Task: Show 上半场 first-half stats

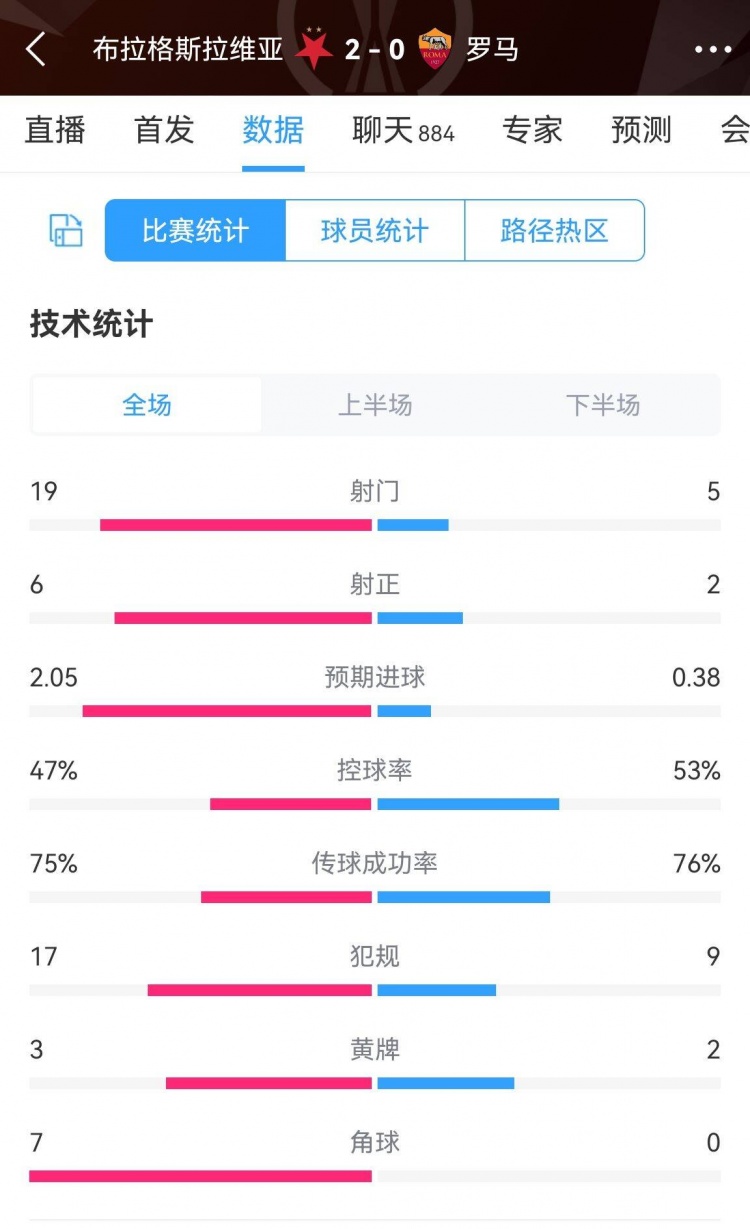Action: click(375, 405)
